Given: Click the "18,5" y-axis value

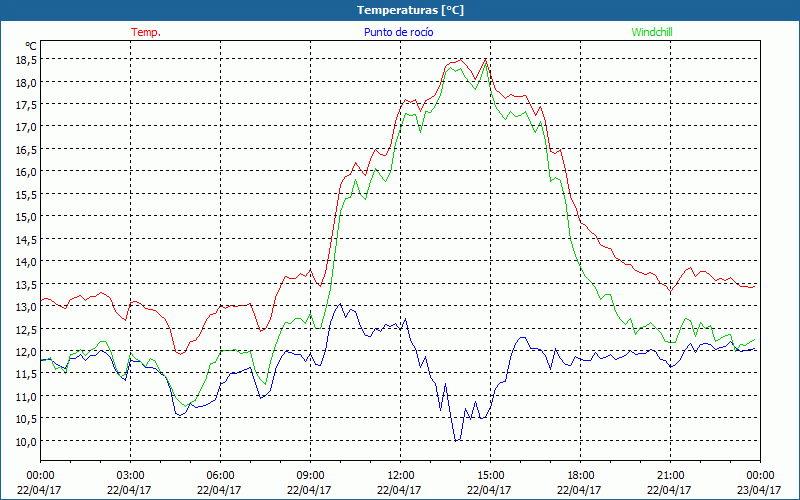Looking at the screenshot, I should (x=27, y=60).
